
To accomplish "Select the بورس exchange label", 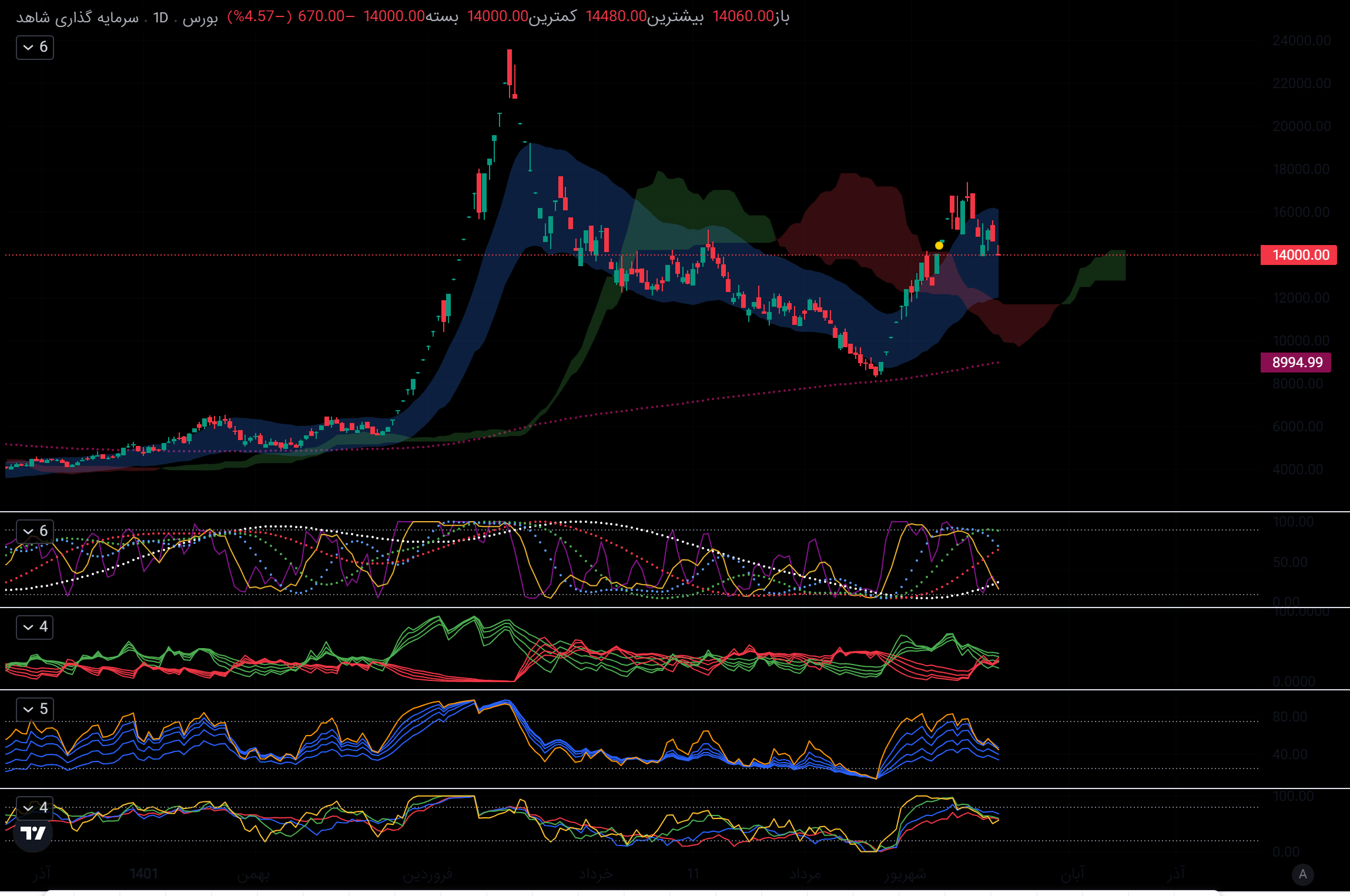I will click(x=200, y=18).
